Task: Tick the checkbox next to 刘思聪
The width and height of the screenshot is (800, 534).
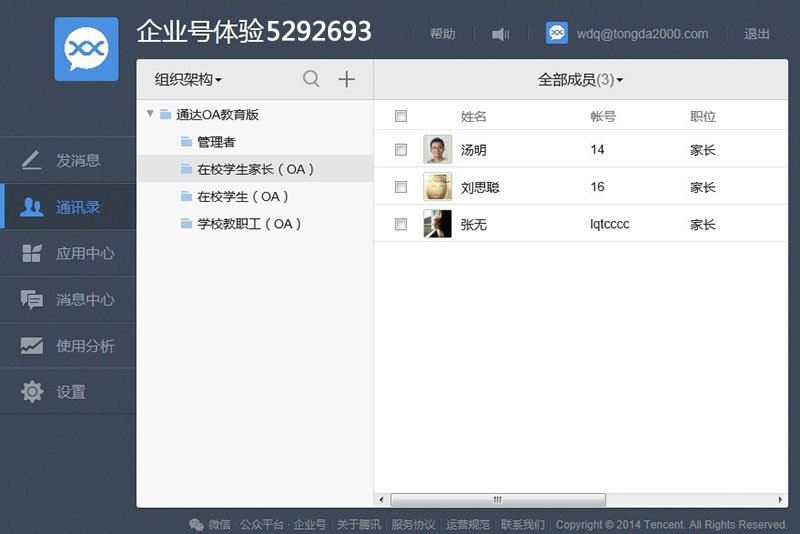Action: point(401,187)
